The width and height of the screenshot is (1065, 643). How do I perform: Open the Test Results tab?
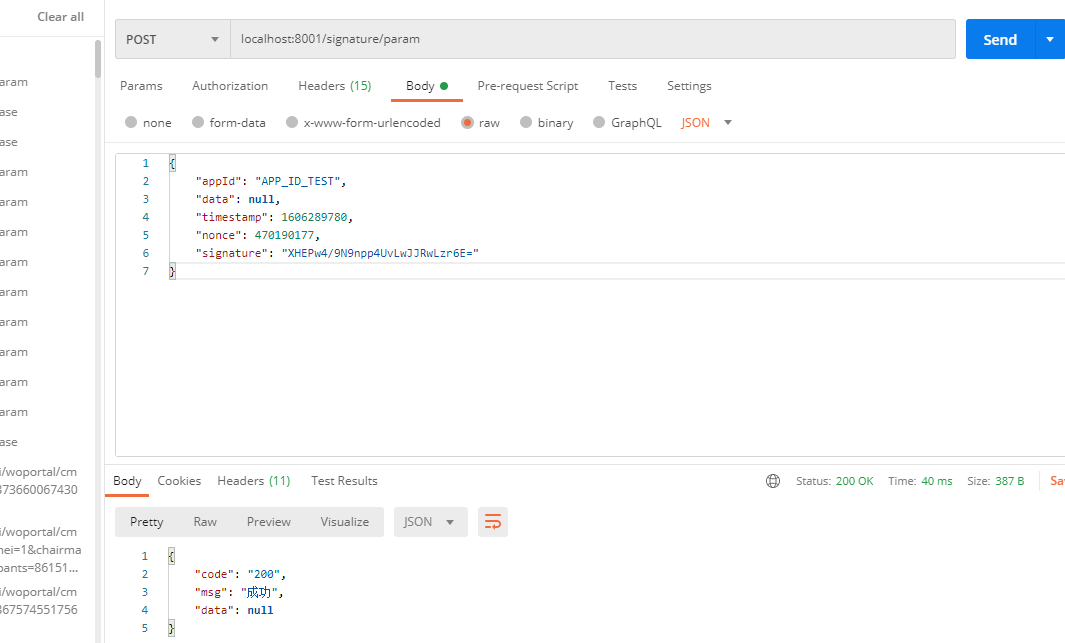pos(344,481)
